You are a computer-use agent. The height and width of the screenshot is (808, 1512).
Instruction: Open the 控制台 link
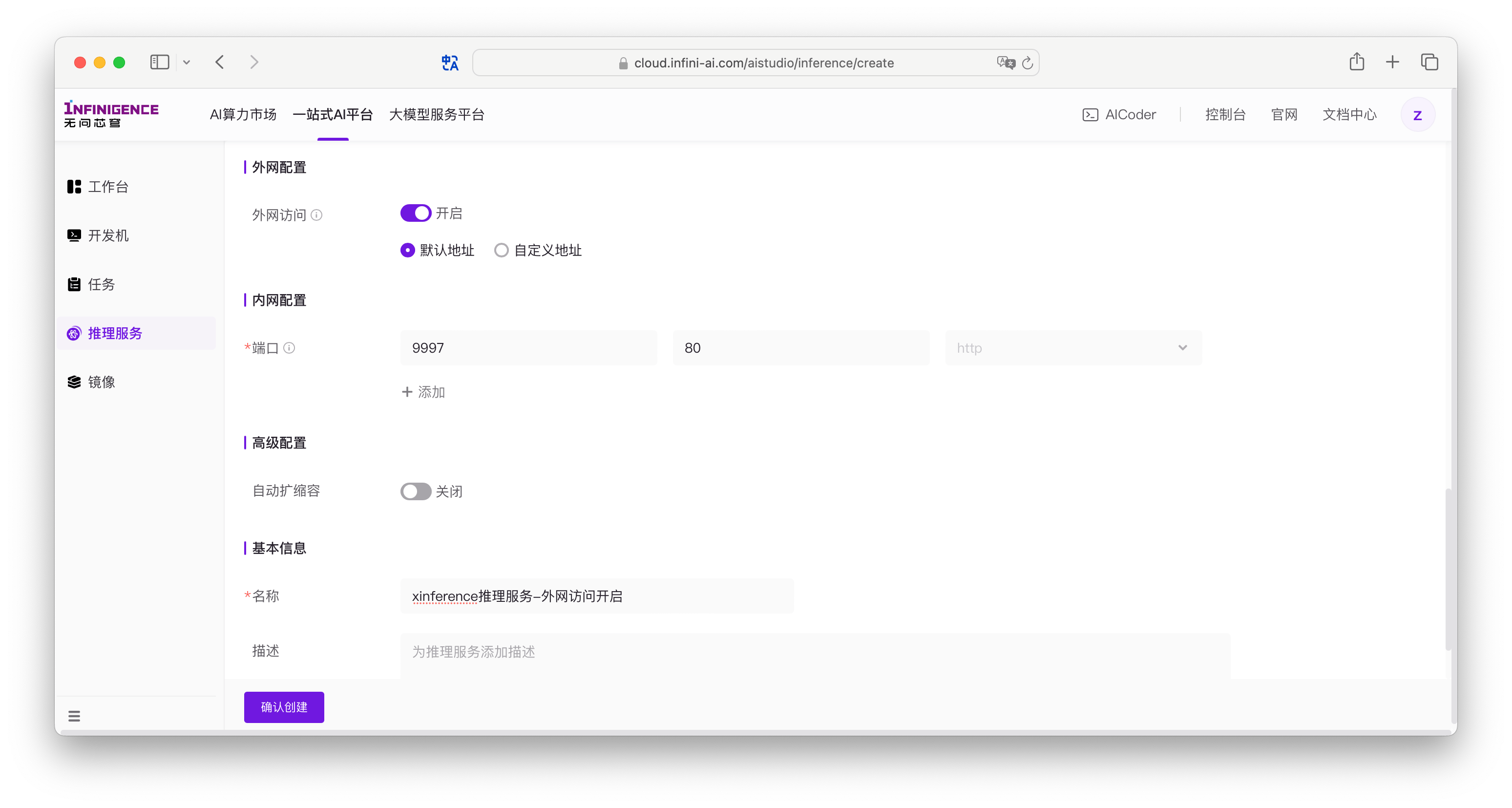[1225, 114]
